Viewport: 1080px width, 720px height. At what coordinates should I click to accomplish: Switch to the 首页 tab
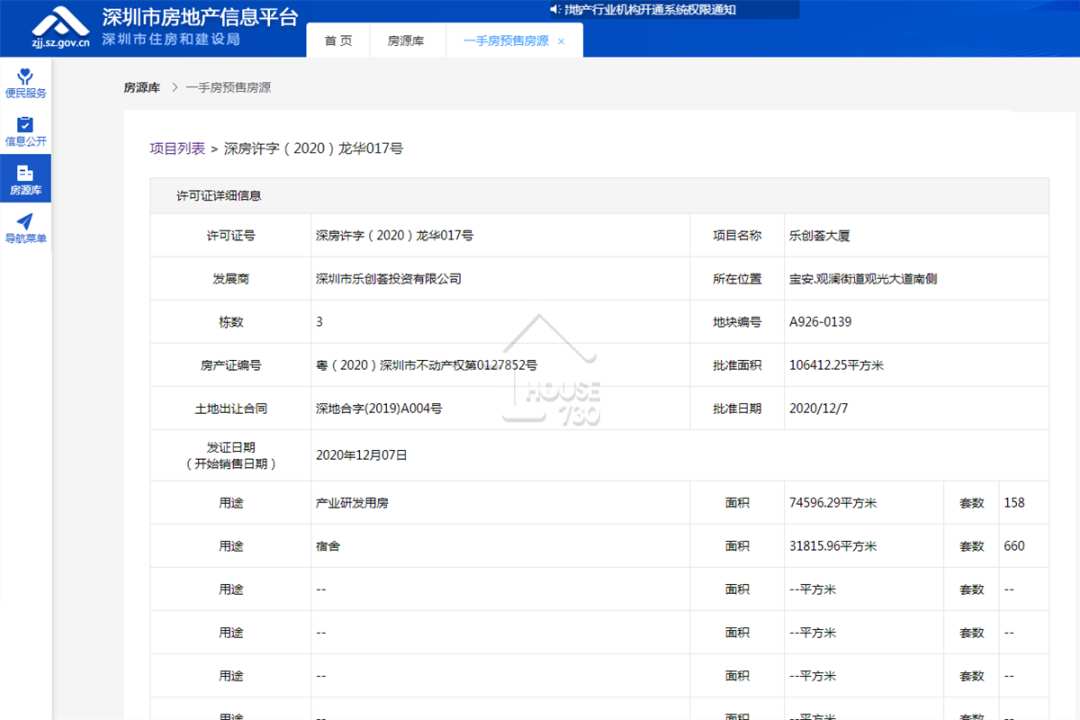point(338,41)
